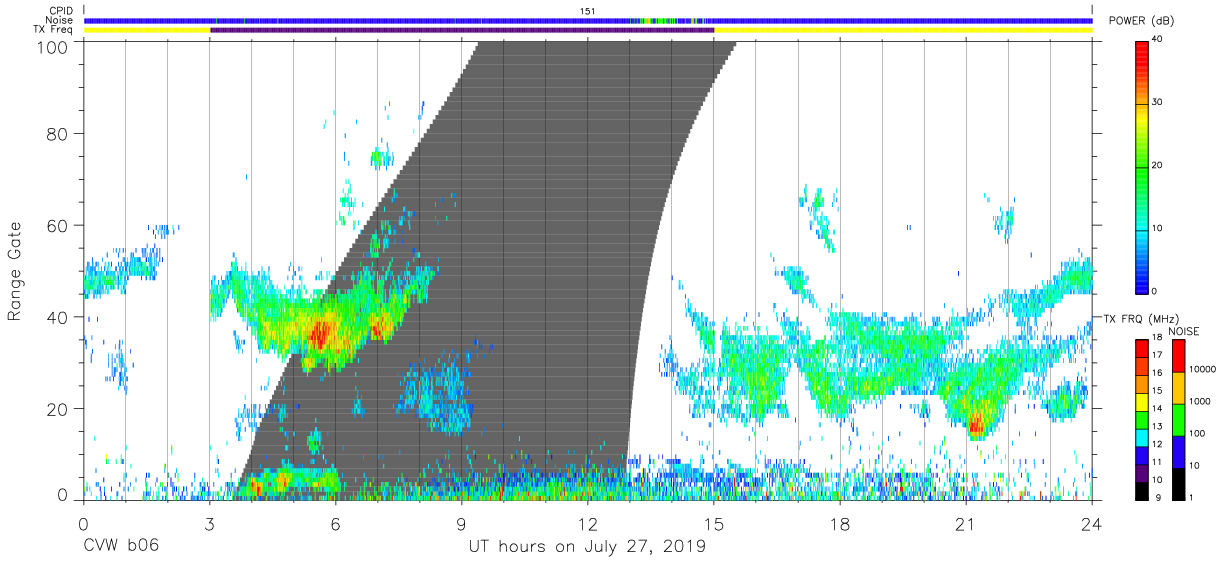The width and height of the screenshot is (1228, 567).
Task: Click the "12" hour tick on time axis
Action: [588, 523]
